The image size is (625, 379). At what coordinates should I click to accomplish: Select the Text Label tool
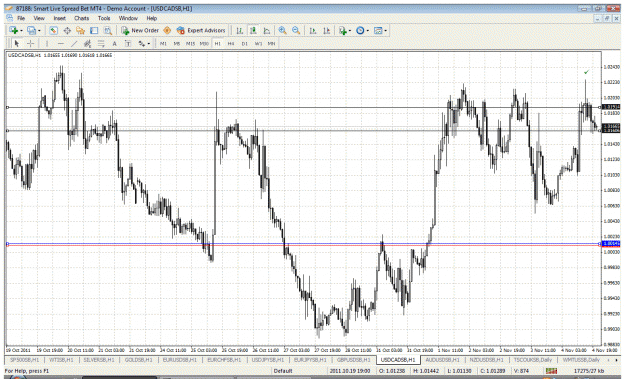128,43
